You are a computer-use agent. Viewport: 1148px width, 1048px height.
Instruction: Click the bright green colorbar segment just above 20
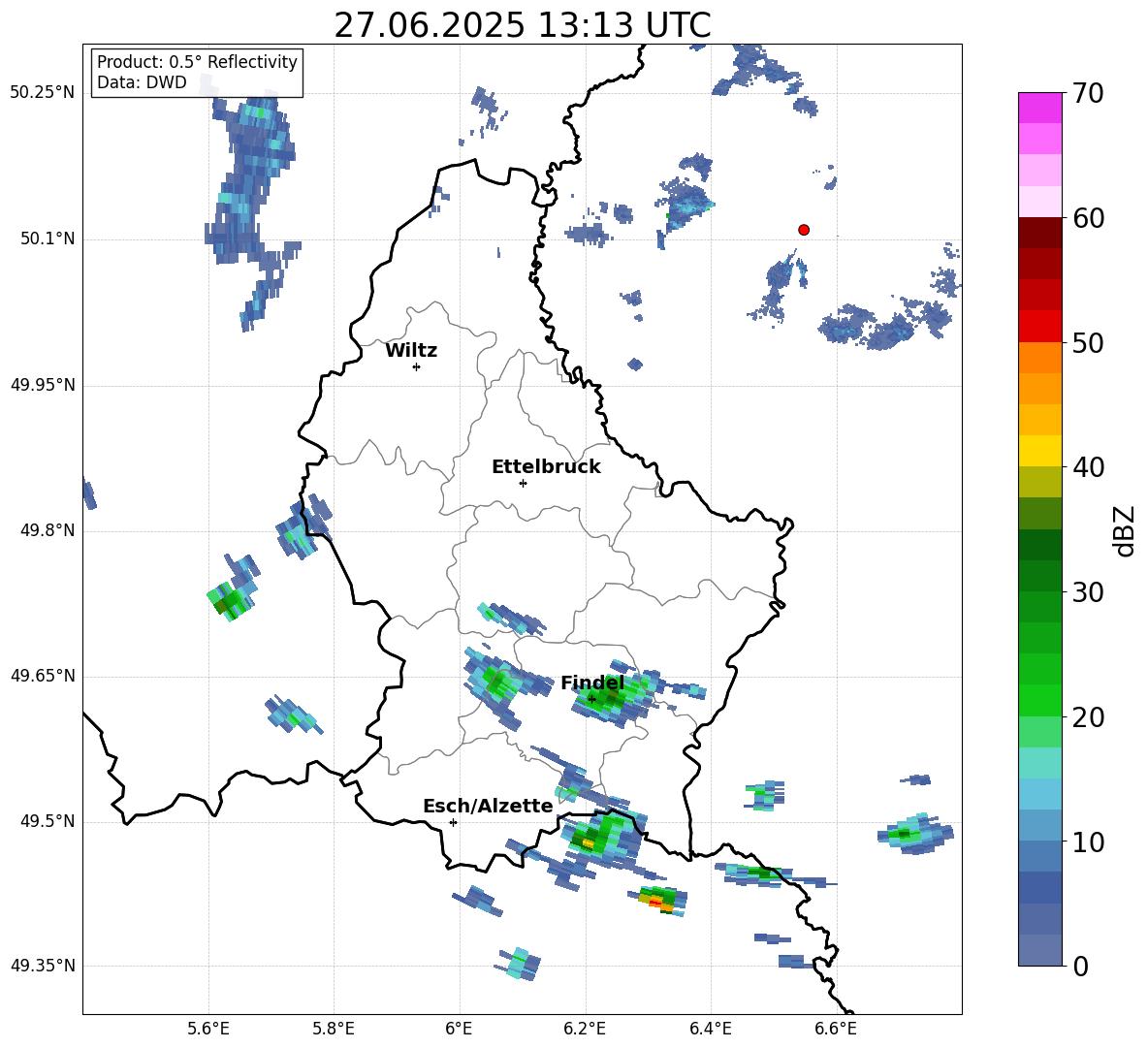point(1039,700)
